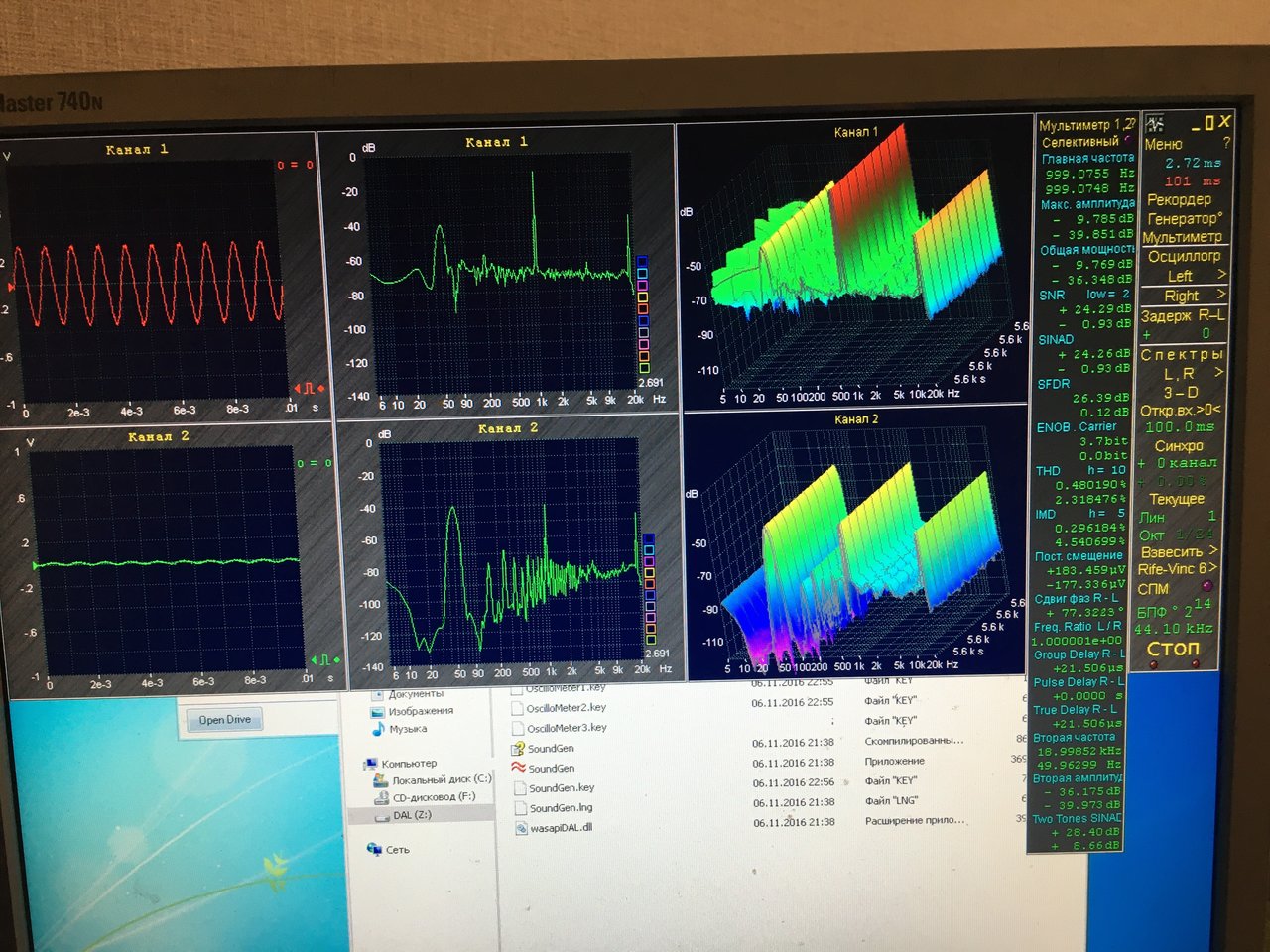Click the oscilloscope app icon beside Меню
Screen dimensions: 1270x952
pyautogui.click(x=1154, y=124)
